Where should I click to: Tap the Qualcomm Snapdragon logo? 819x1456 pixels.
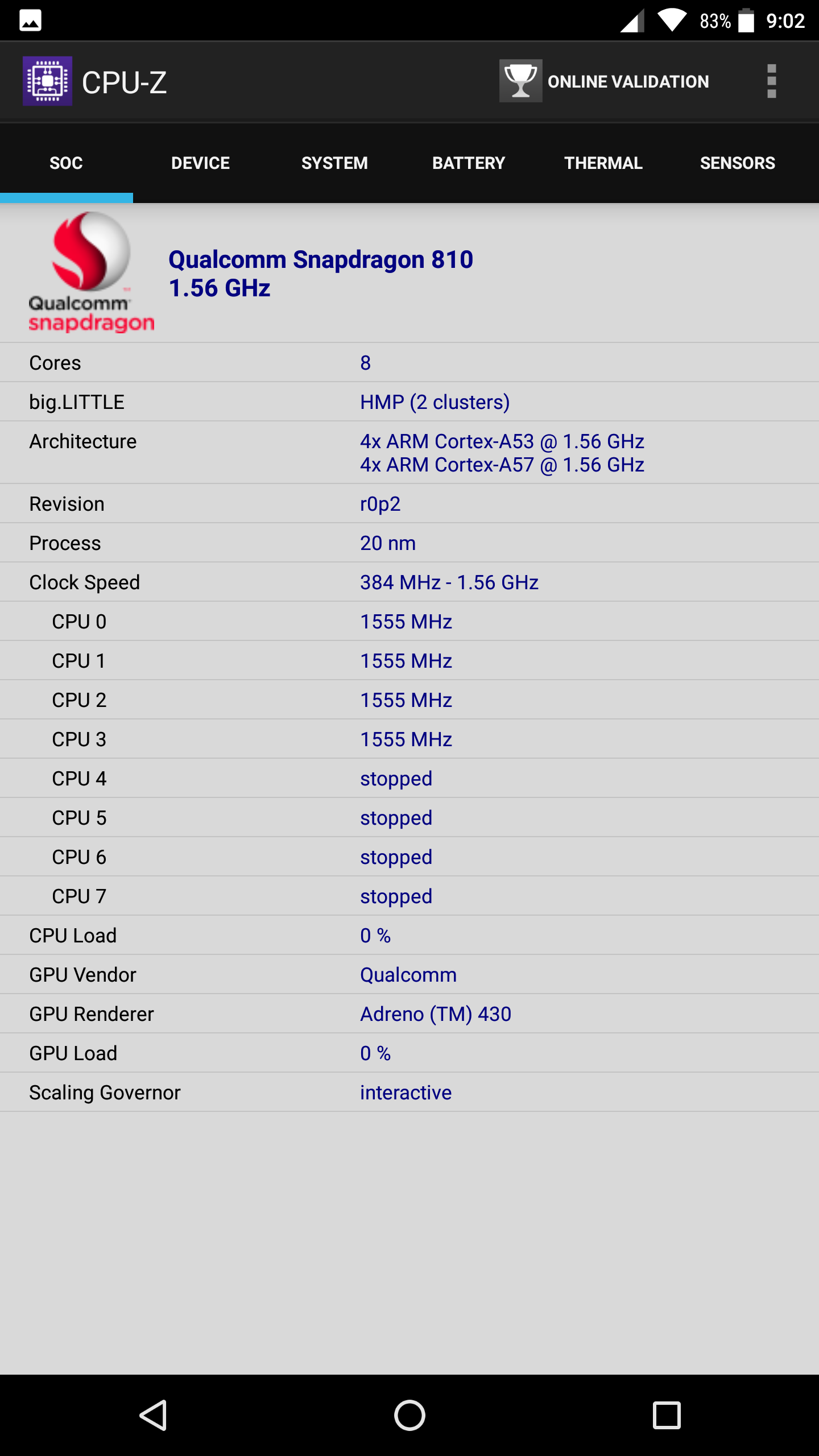coord(91,272)
